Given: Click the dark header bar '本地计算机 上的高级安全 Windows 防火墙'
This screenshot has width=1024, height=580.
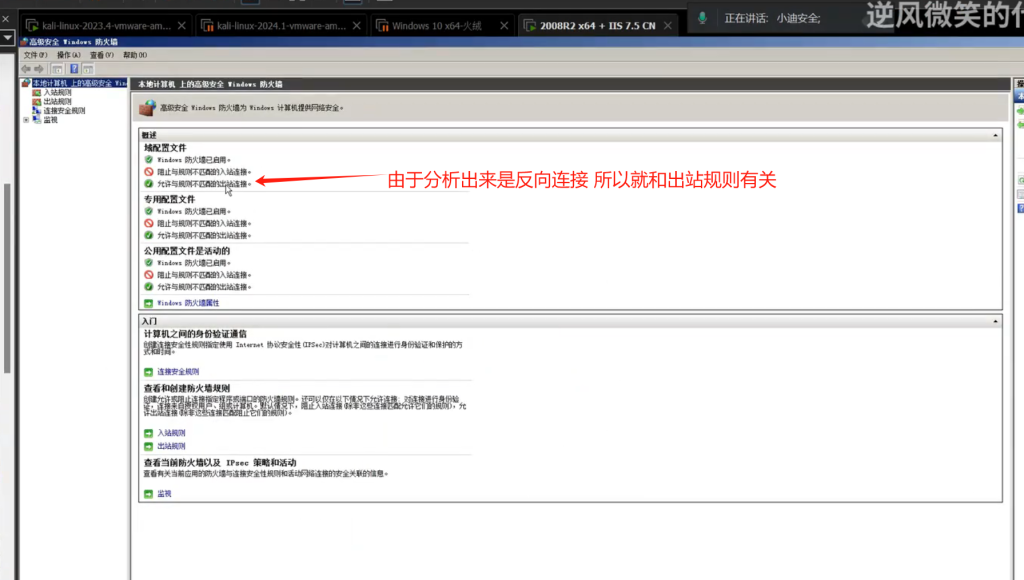Looking at the screenshot, I should [x=570, y=84].
